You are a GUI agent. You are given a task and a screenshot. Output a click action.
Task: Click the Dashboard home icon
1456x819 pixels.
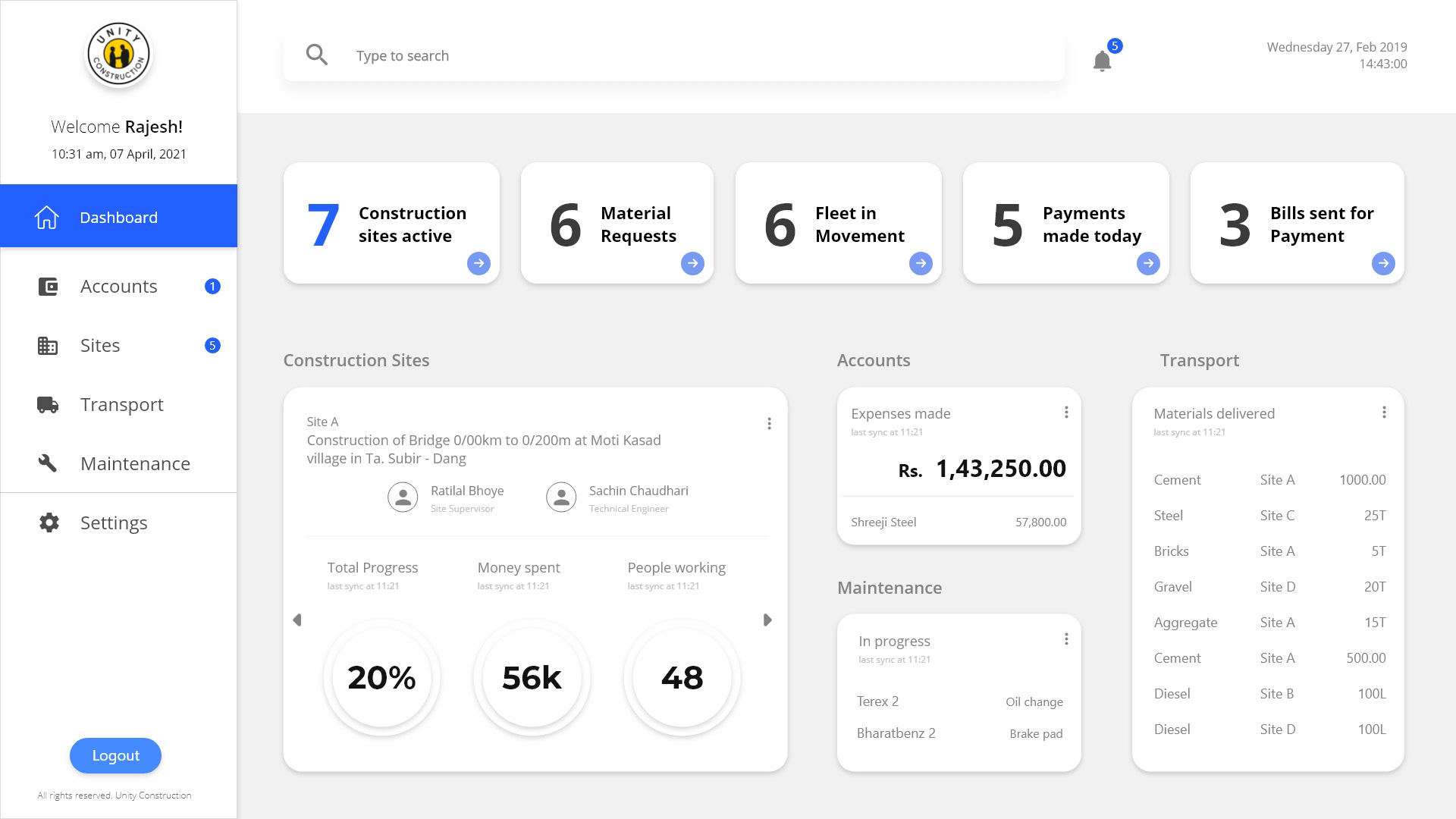tap(47, 217)
